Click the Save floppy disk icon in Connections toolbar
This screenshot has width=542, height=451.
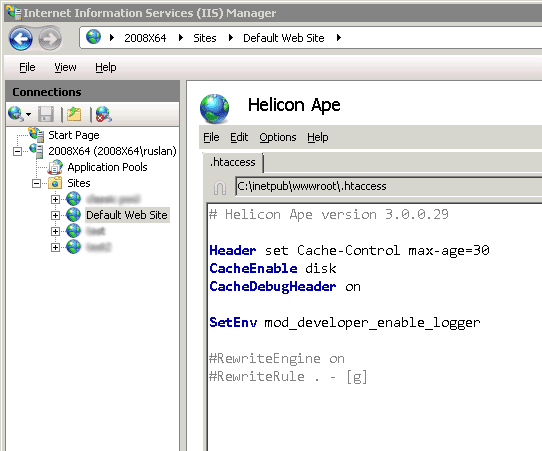46,114
